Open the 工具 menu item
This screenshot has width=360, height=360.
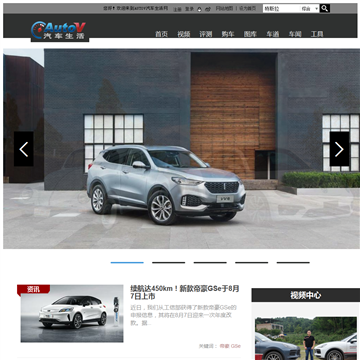(x=317, y=34)
